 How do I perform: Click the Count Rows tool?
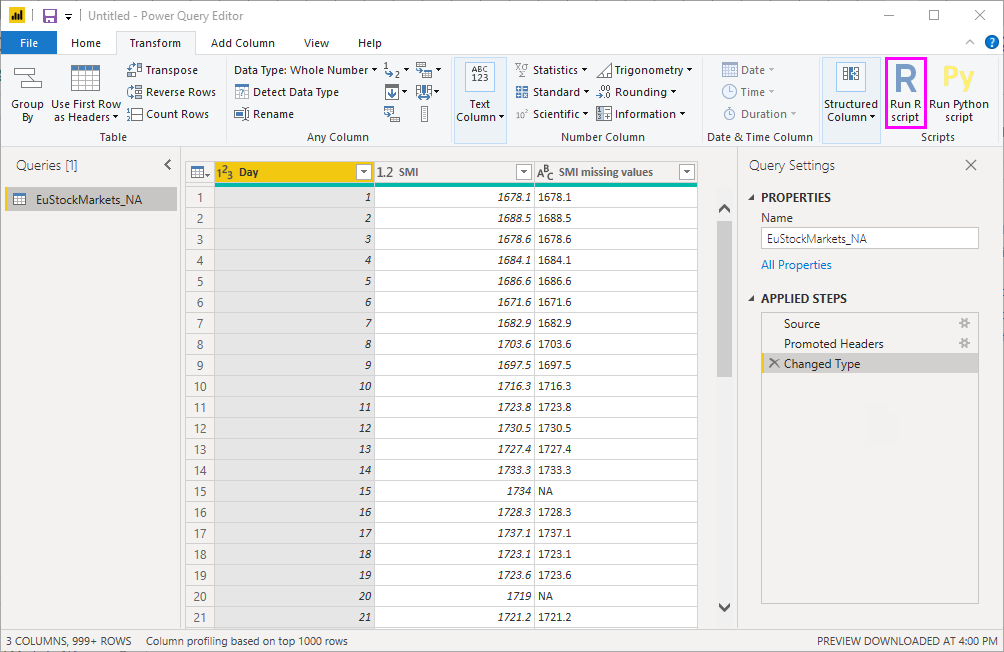(167, 114)
